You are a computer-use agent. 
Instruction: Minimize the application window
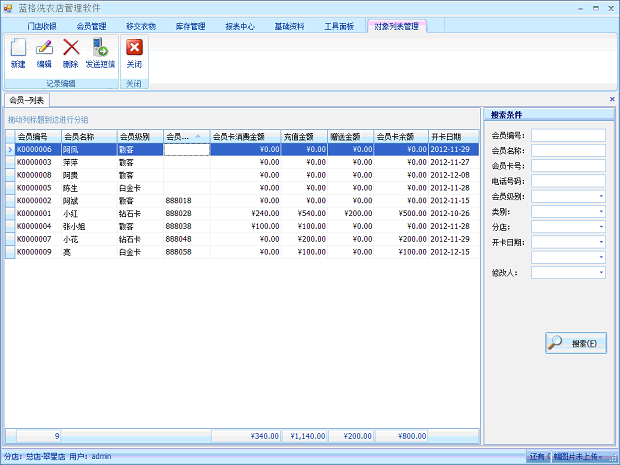tap(581, 8)
